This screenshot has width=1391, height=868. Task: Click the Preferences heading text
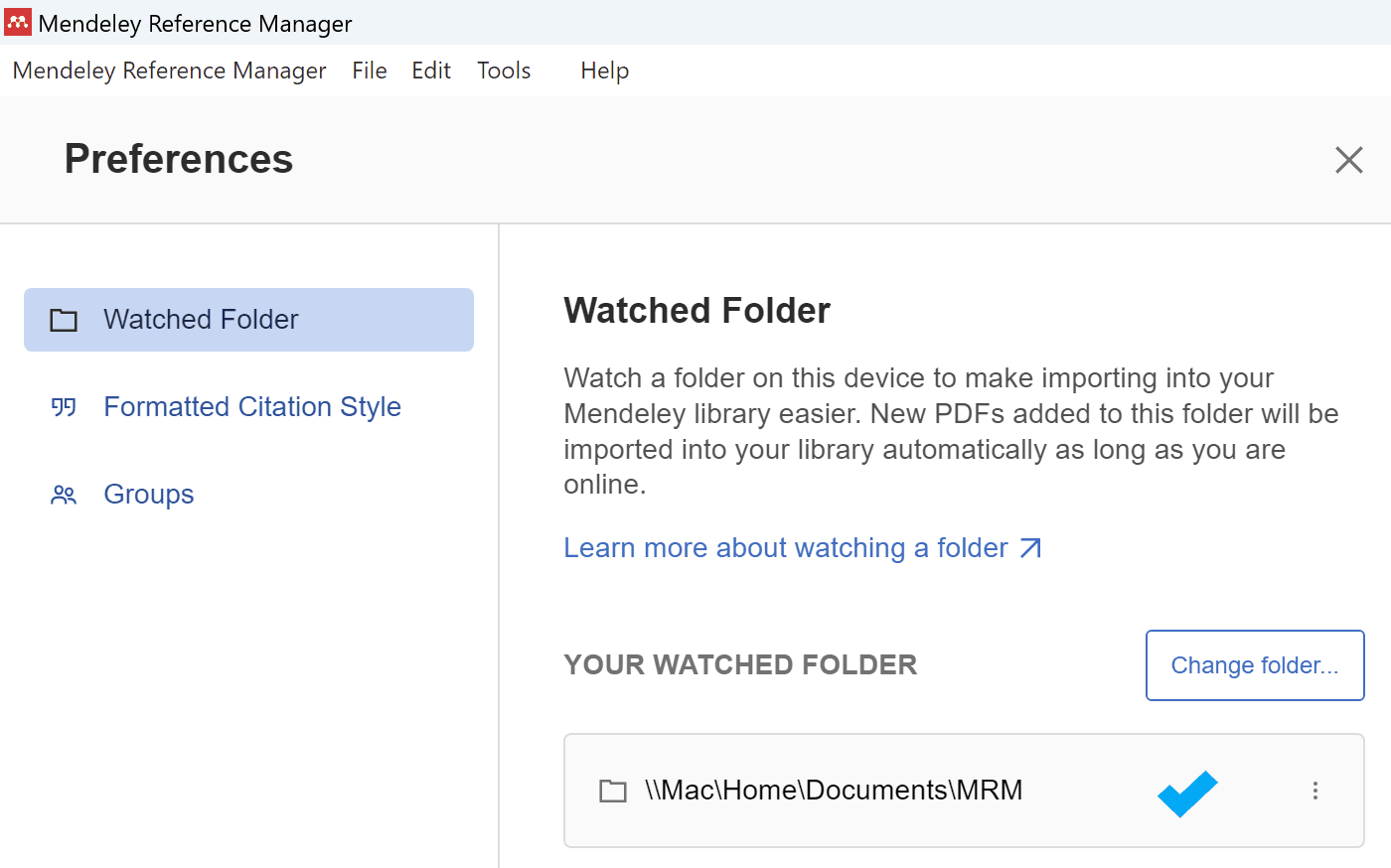coord(179,159)
